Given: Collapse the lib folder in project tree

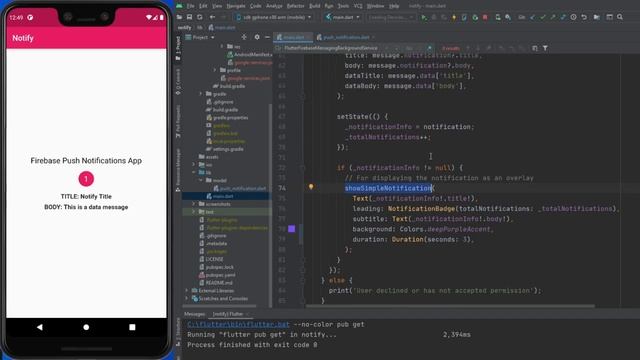Looking at the screenshot, I should point(194,172).
